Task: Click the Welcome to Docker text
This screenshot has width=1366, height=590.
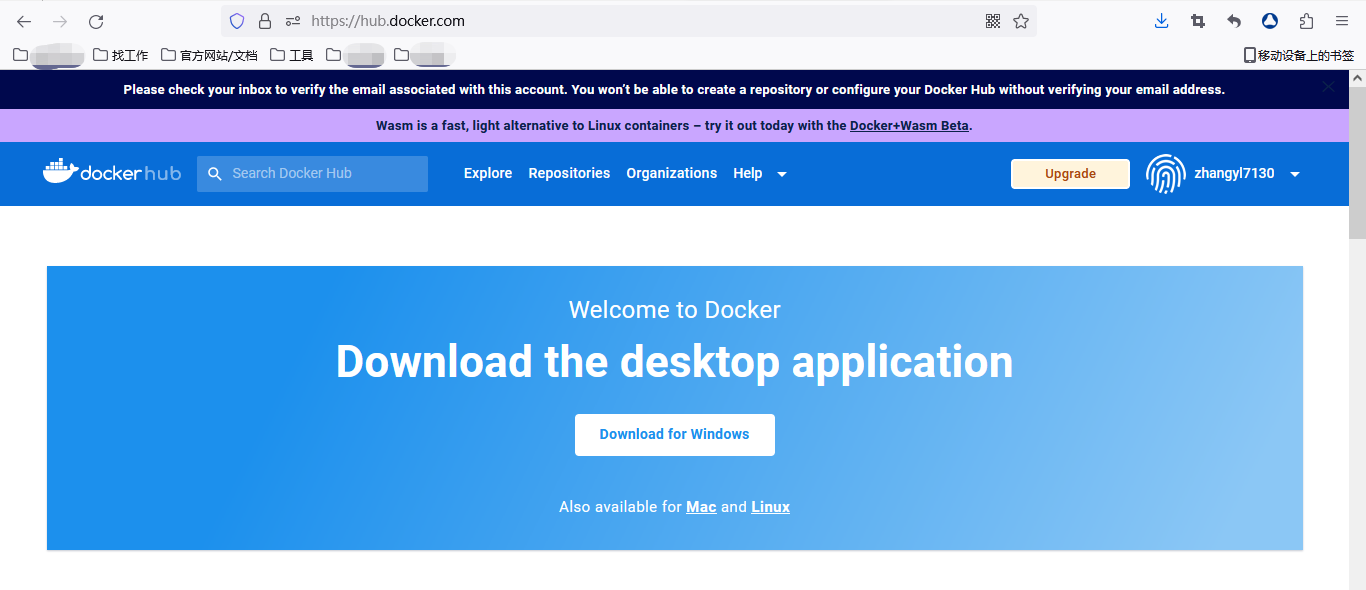Action: pos(675,310)
